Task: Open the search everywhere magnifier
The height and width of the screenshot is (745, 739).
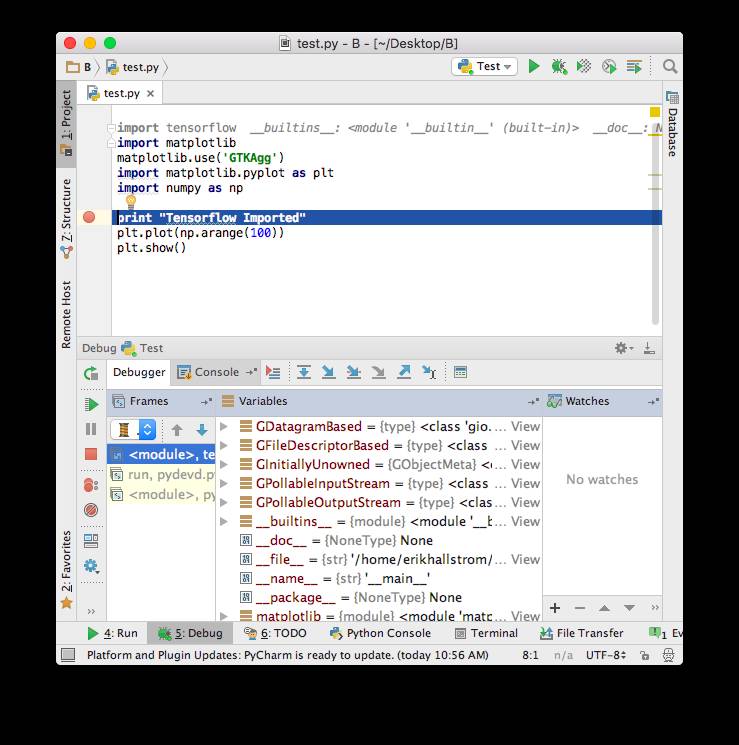Action: tap(670, 67)
